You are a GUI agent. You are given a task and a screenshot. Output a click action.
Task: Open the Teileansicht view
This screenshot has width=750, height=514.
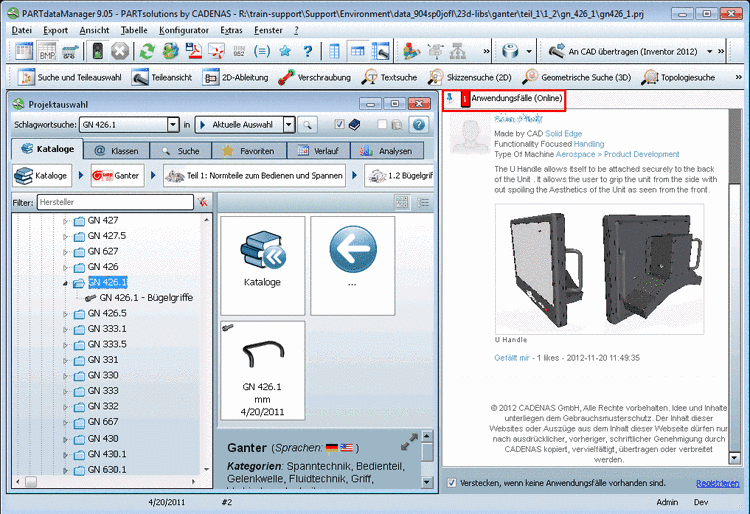(162, 77)
